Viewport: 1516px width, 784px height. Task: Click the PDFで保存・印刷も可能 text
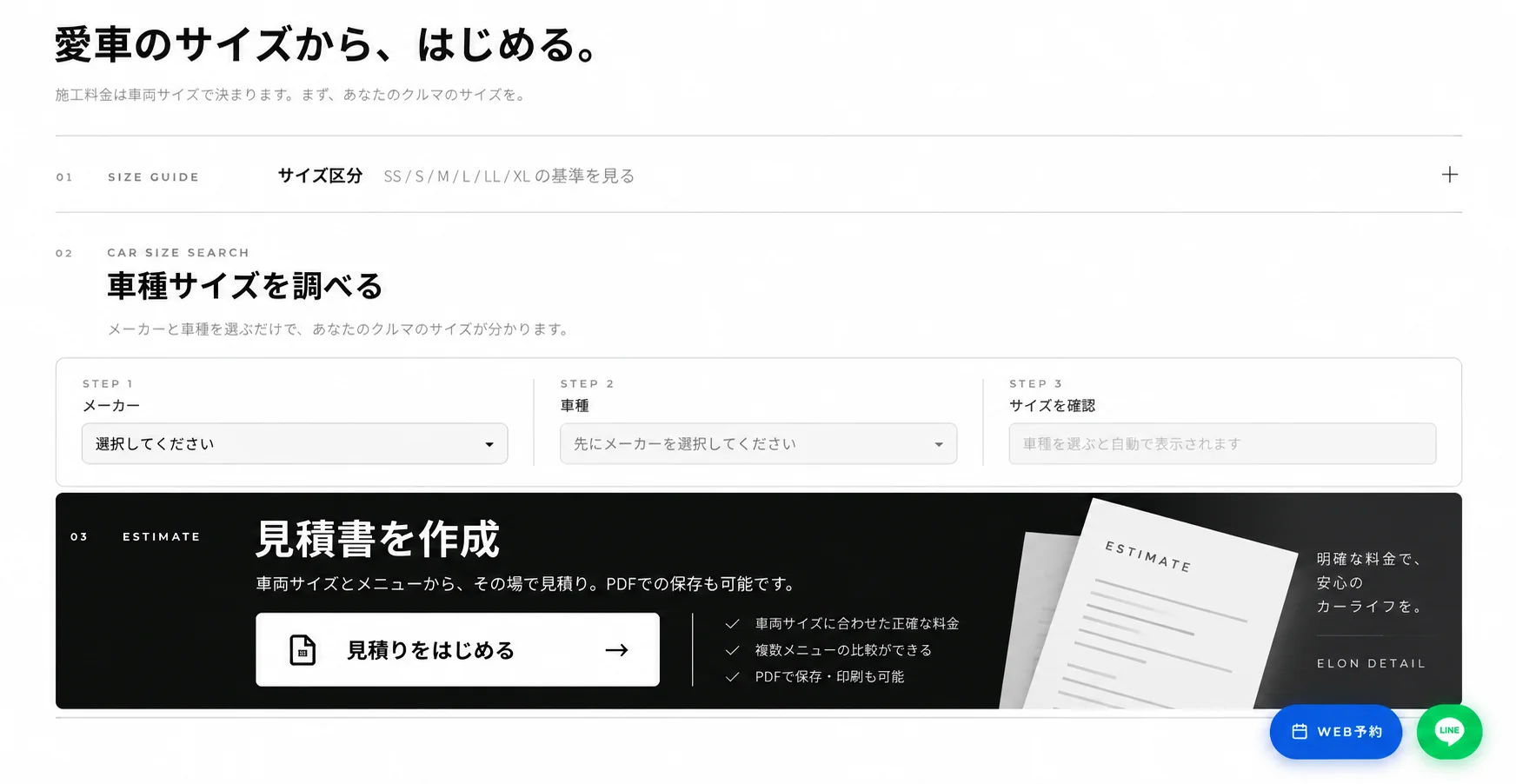(x=829, y=677)
